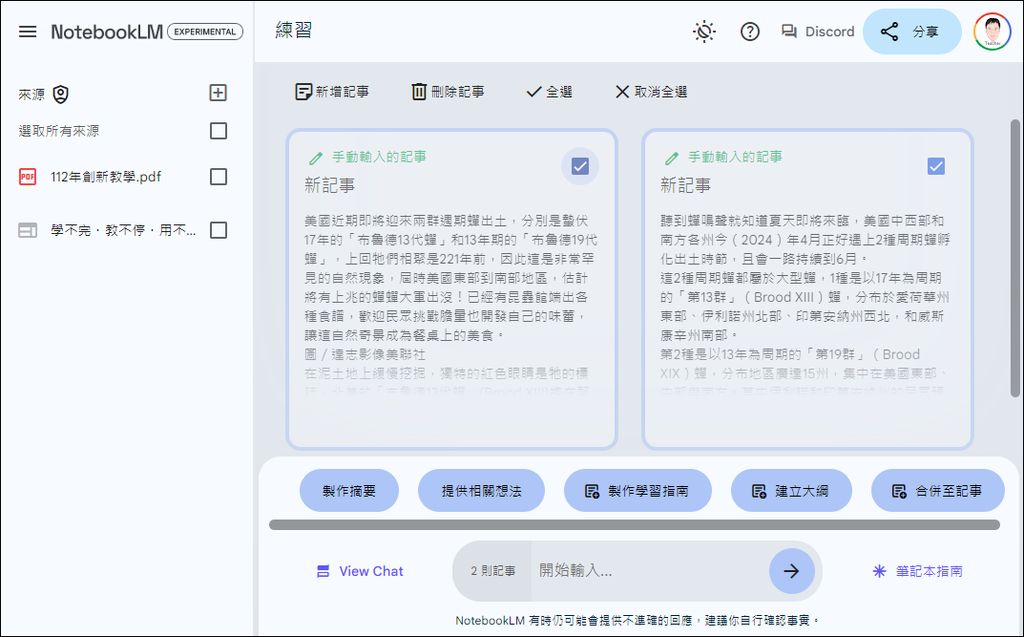This screenshot has height=637, width=1024.
Task: Click the 合併至記事 chip
Action: coord(938,491)
